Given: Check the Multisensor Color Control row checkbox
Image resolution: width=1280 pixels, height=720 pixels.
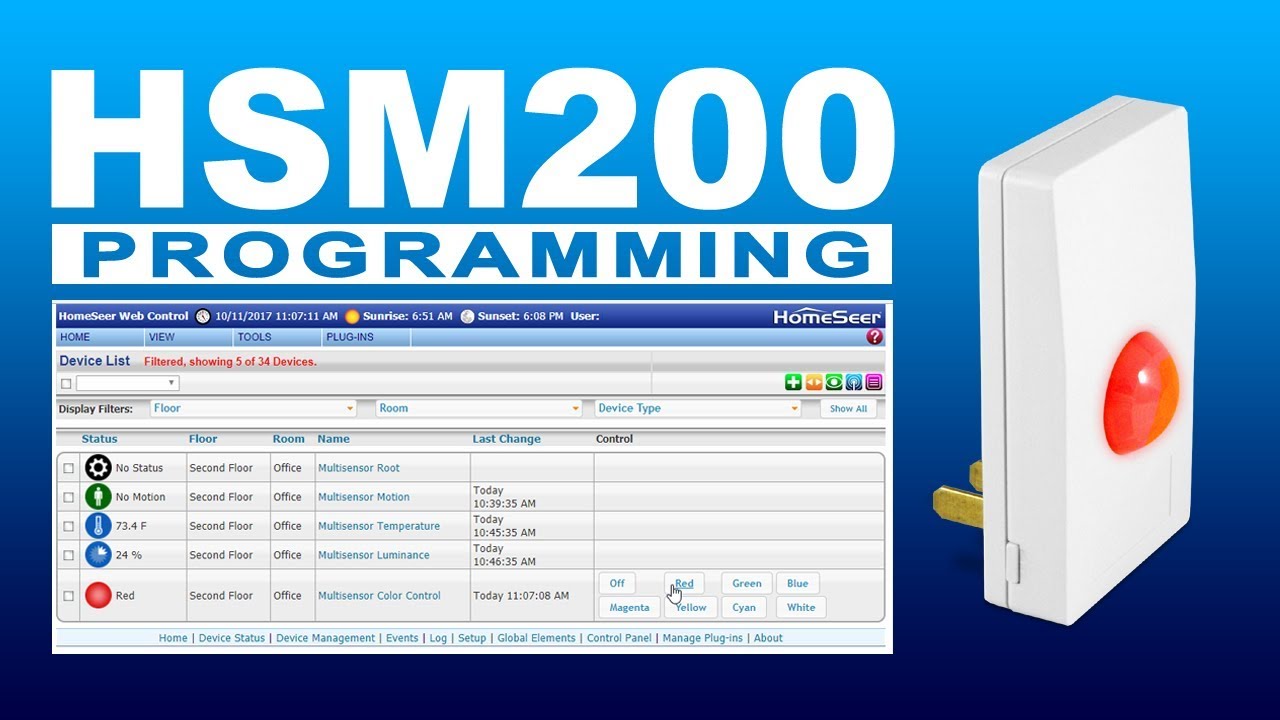Looking at the screenshot, I should [x=68, y=596].
